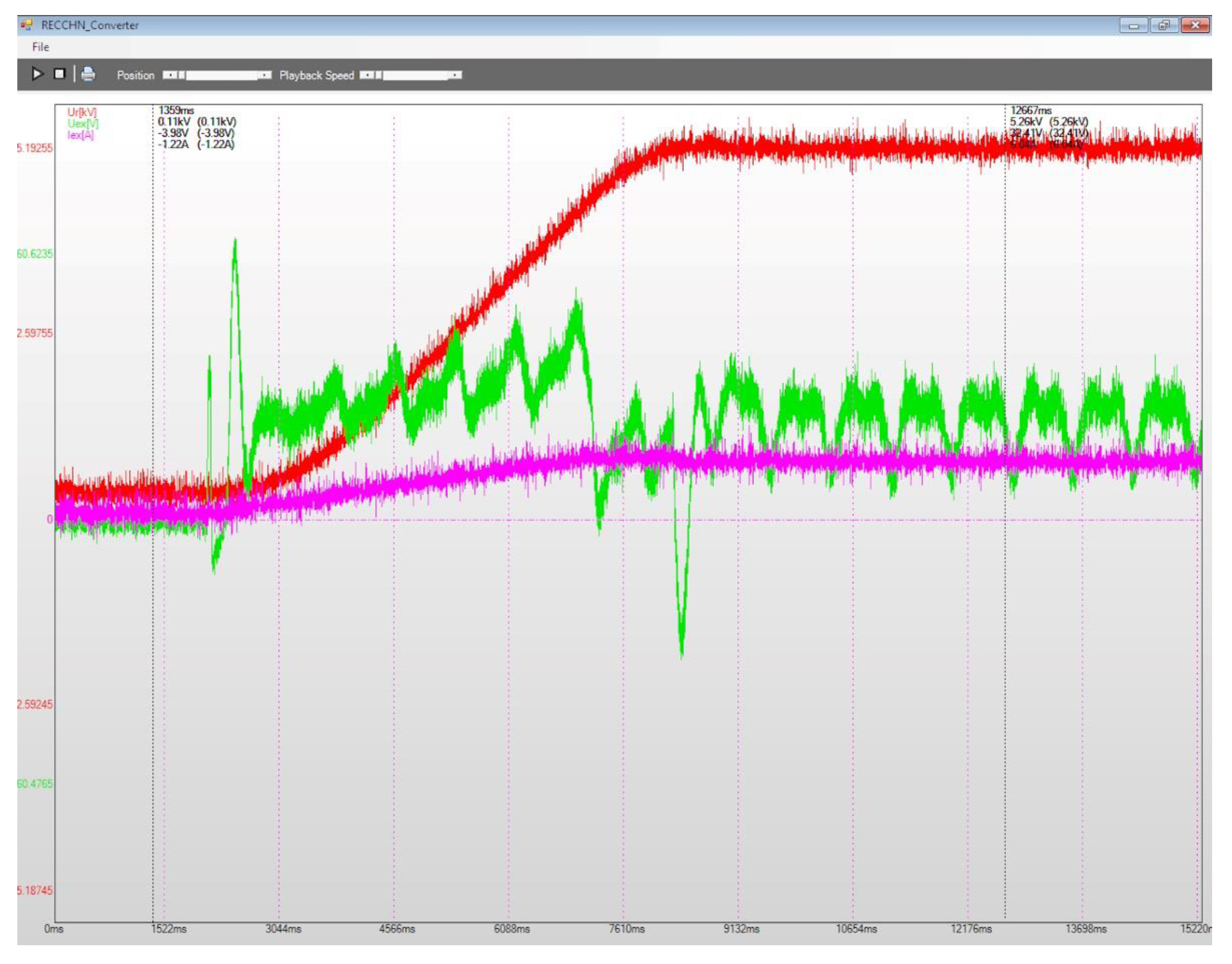Click the Position scrollbar right arrow
This screenshot has height=964, width=1232.
265,75
